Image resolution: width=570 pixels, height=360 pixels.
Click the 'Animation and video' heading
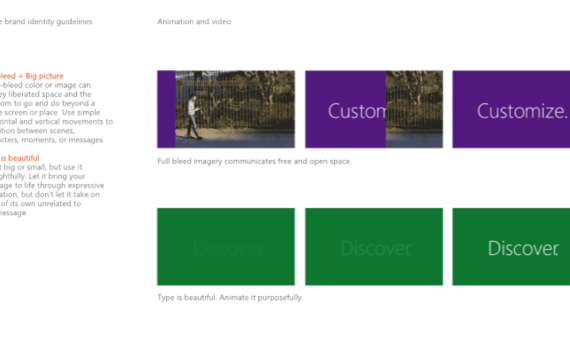tap(194, 21)
